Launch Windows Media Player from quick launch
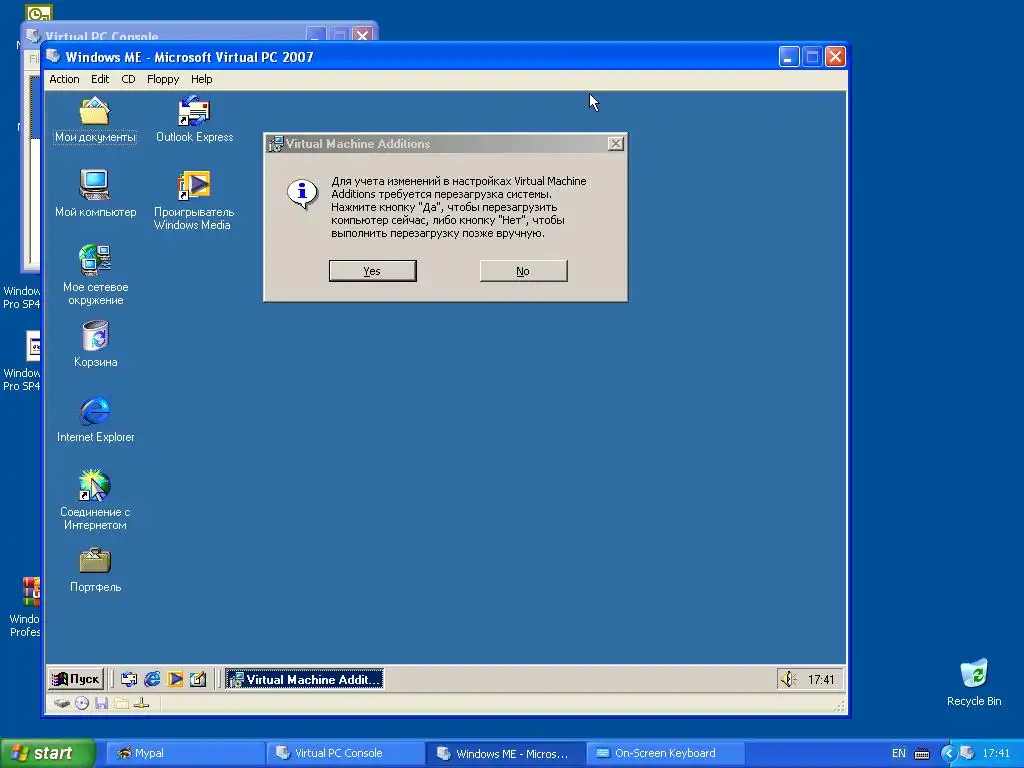This screenshot has width=1024, height=768. pos(175,679)
